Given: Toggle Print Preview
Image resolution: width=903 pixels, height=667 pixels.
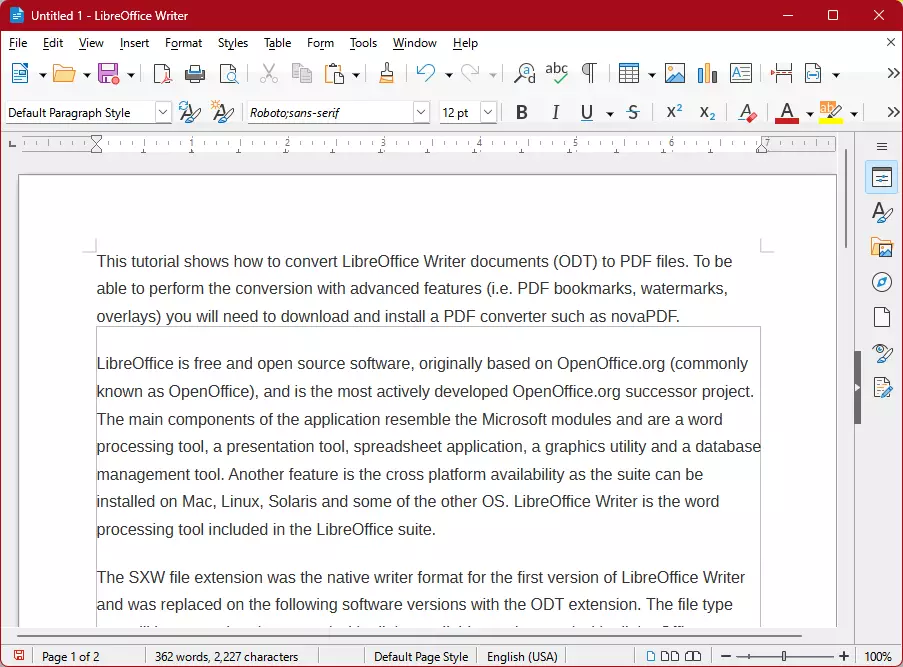Looking at the screenshot, I should (229, 74).
